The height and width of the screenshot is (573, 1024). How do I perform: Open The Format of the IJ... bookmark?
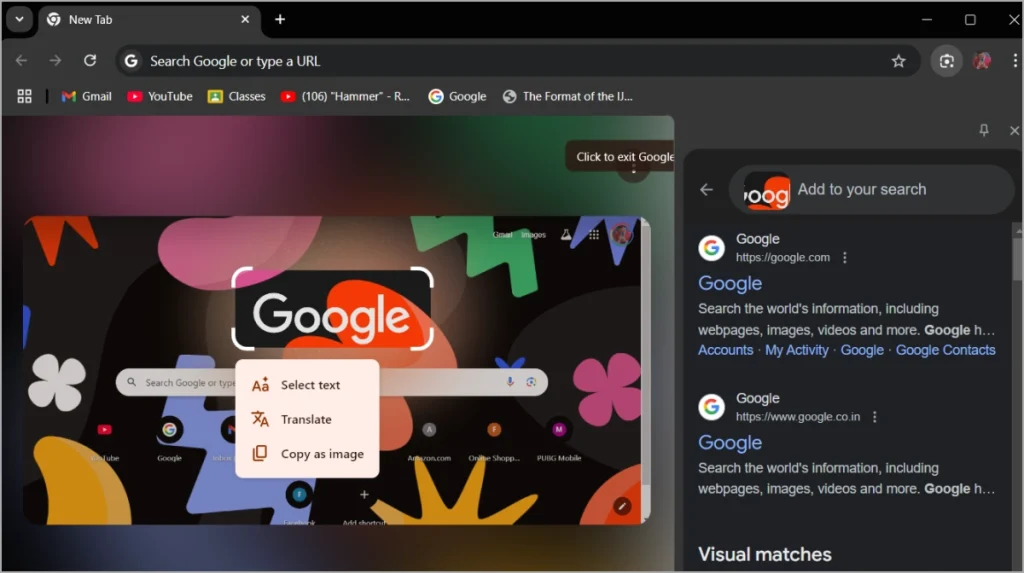pyautogui.click(x=568, y=96)
